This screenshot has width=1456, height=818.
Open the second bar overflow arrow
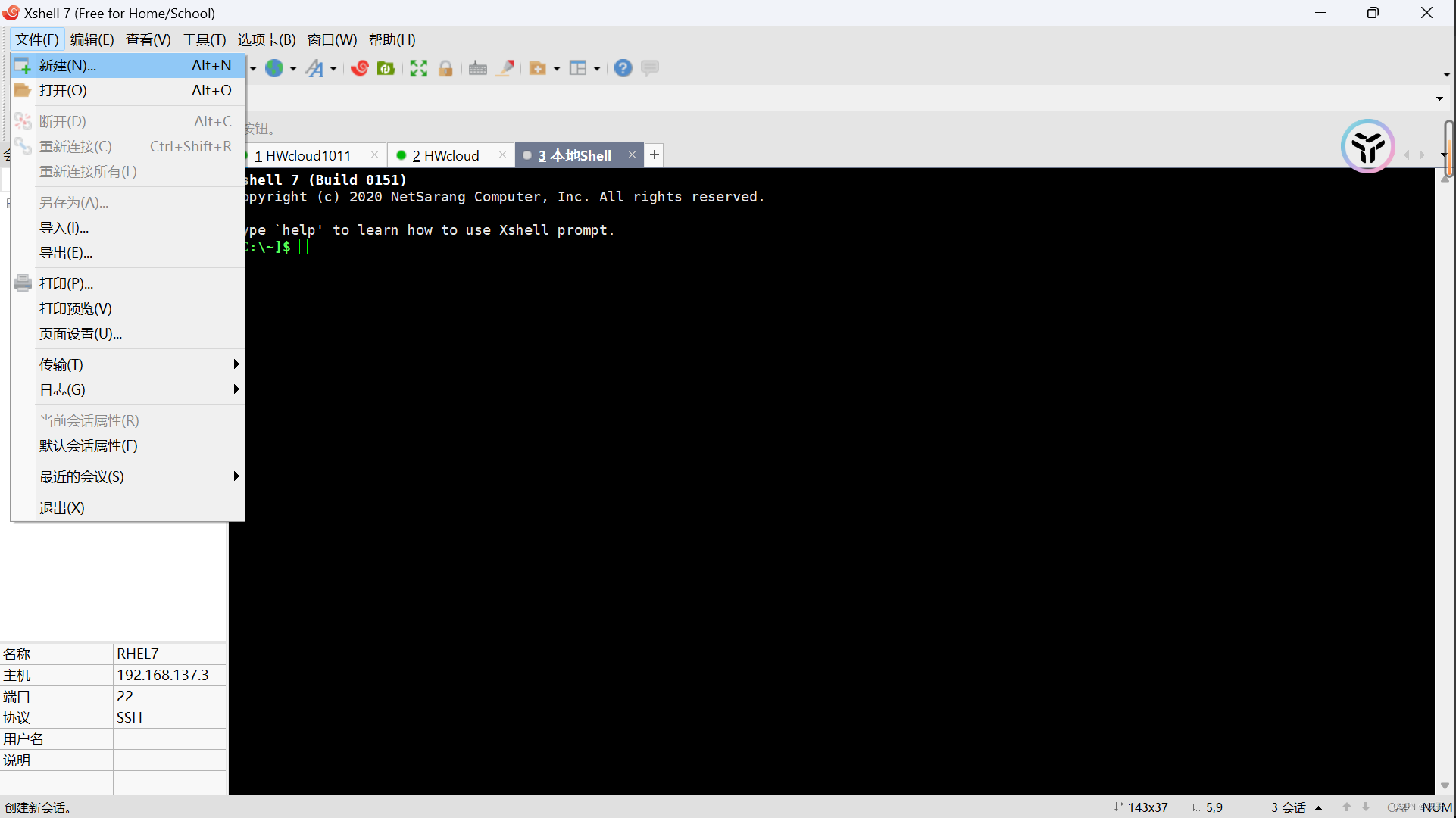(1439, 98)
